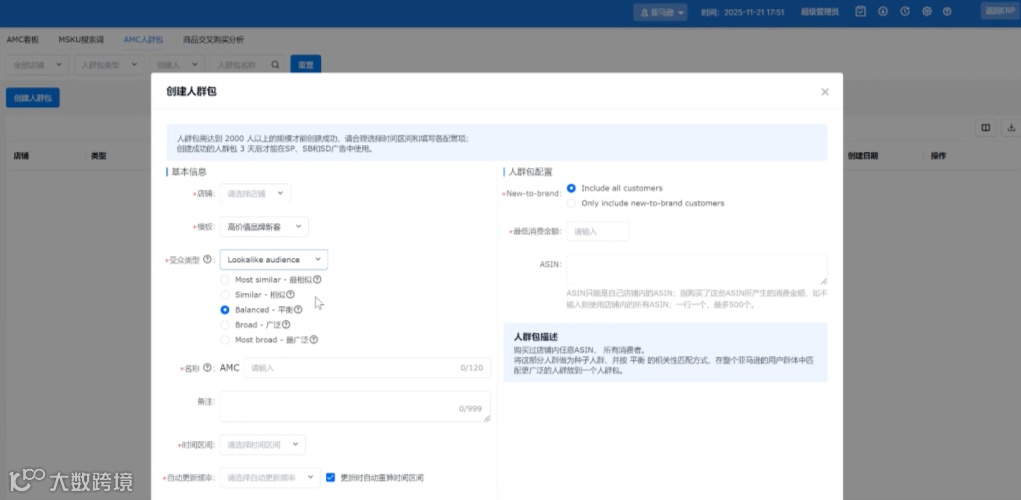Click help icon beside 名称 label
The image size is (1021, 500).
[208, 368]
